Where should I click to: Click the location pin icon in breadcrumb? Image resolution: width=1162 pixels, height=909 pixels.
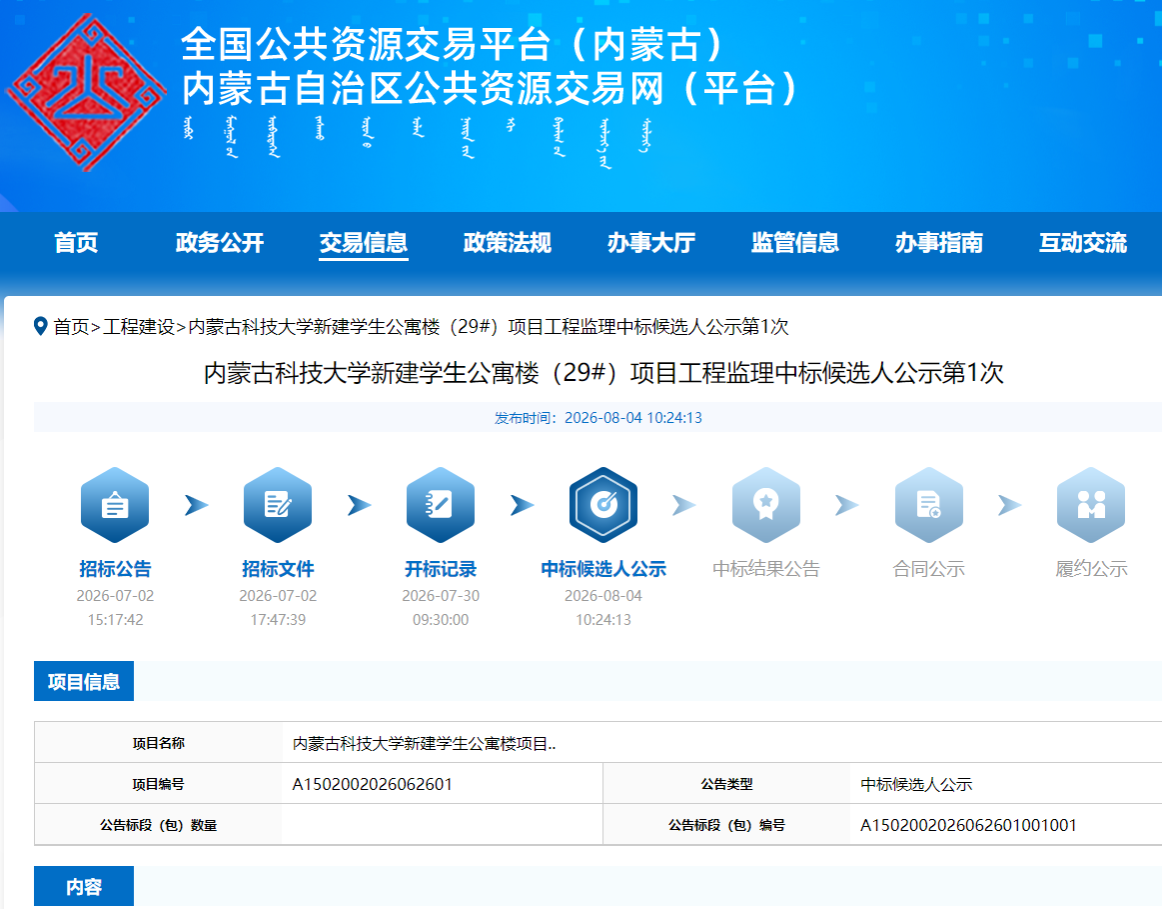[x=41, y=326]
